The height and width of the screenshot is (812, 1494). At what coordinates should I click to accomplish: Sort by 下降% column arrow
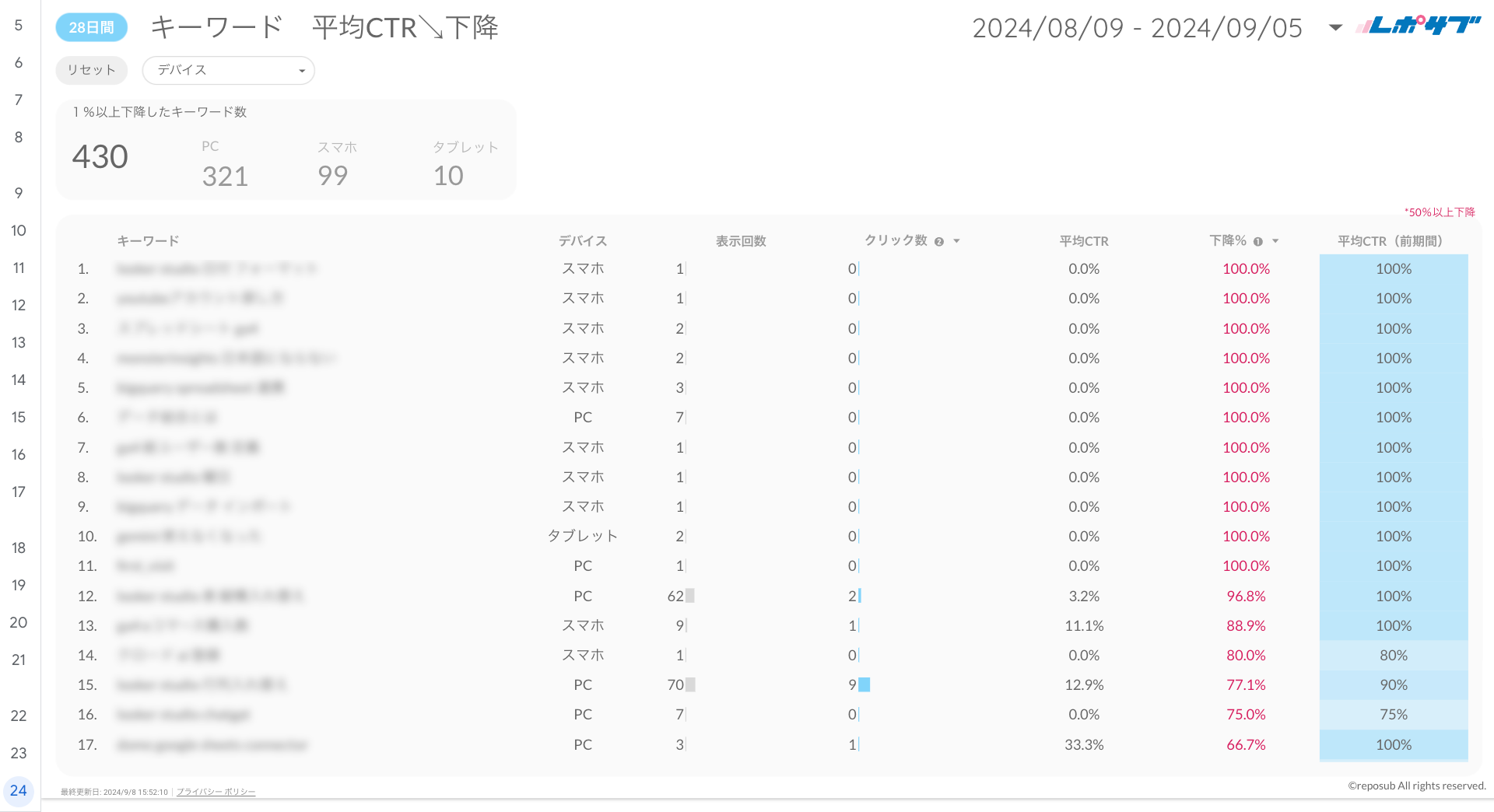pos(1275,241)
